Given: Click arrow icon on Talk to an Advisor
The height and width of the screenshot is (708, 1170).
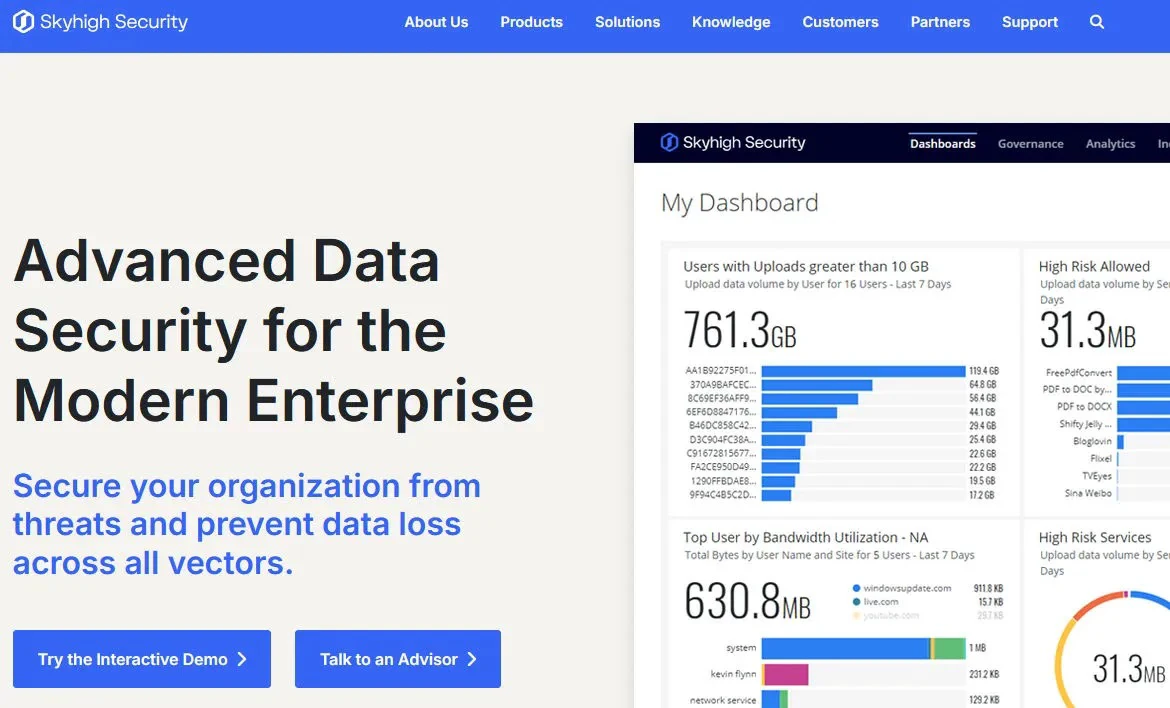Looking at the screenshot, I should click(x=472, y=659).
